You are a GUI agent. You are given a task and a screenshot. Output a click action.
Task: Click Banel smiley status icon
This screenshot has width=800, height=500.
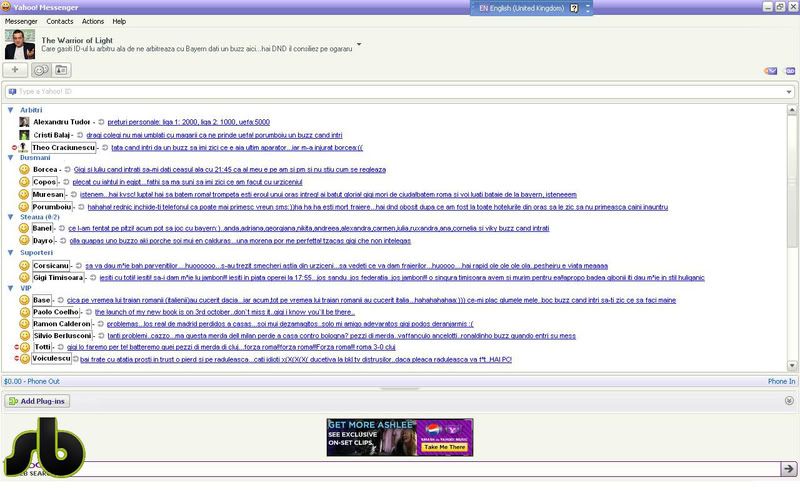click(23, 228)
